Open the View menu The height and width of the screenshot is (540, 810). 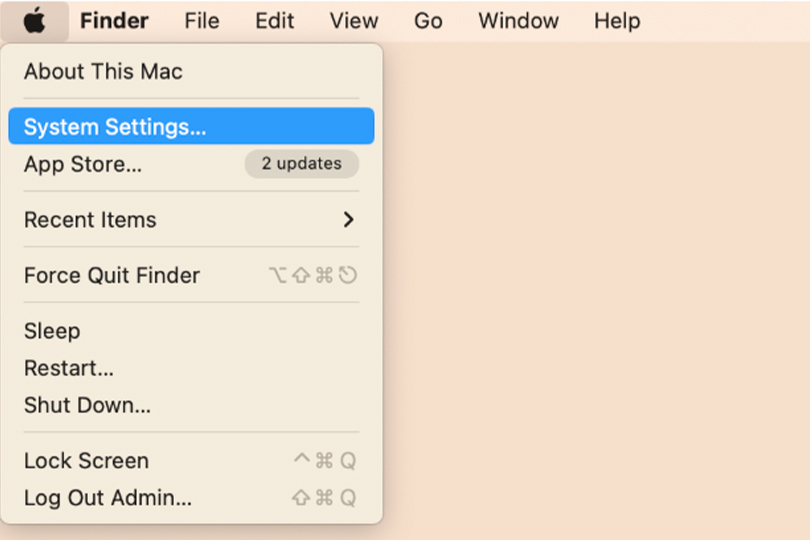(x=354, y=21)
